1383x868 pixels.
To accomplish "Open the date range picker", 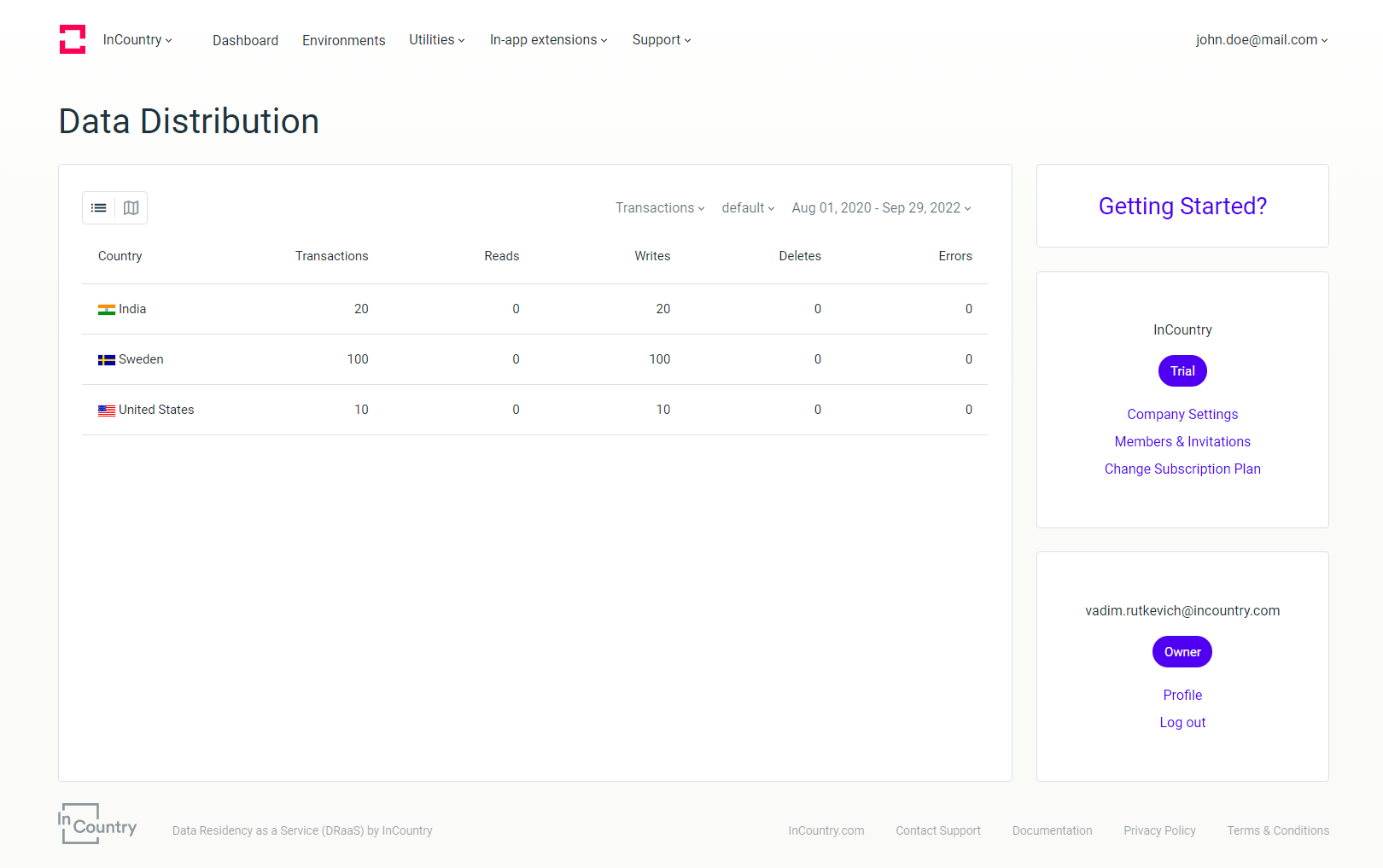I will (881, 208).
